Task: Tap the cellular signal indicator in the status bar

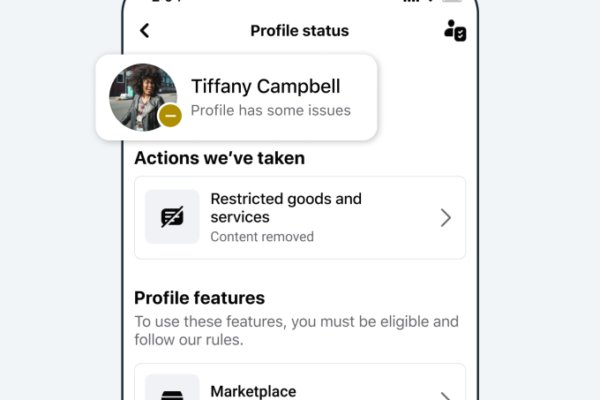Action: (404, 3)
